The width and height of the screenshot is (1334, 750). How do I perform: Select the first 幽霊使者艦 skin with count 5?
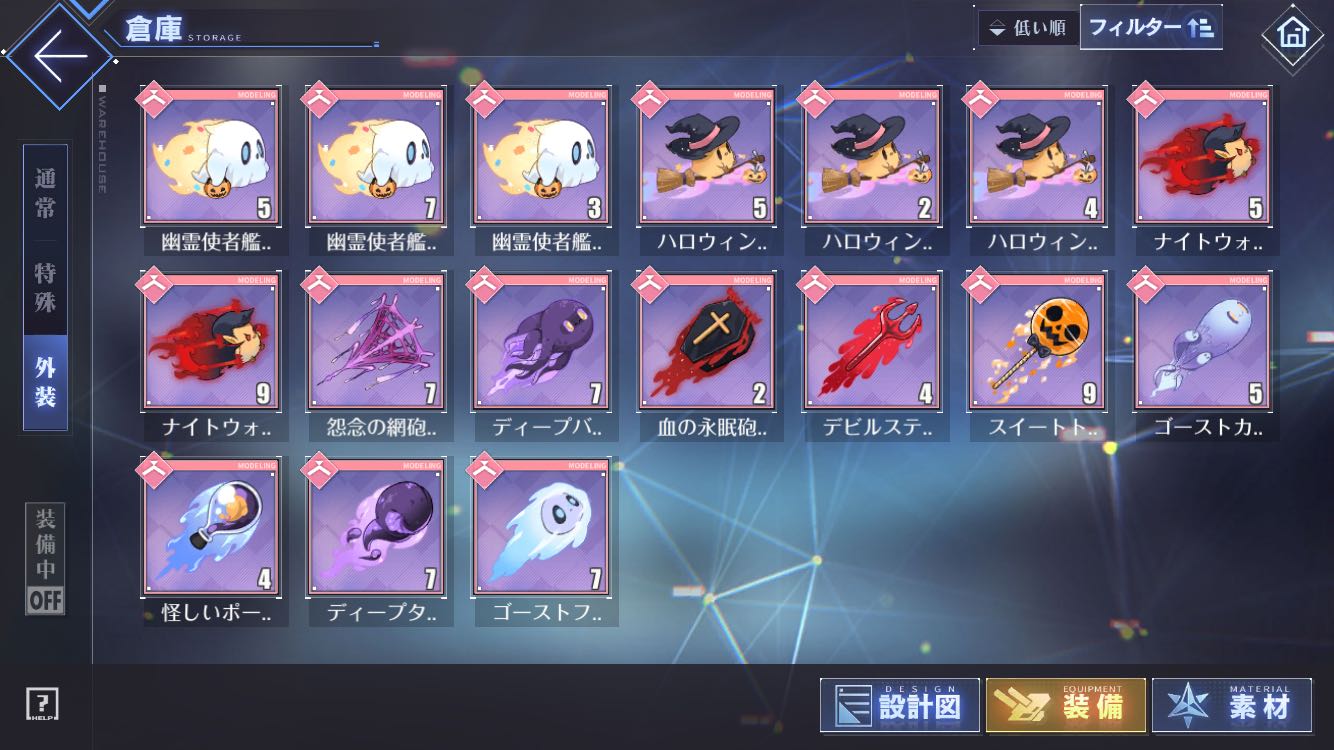(212, 169)
